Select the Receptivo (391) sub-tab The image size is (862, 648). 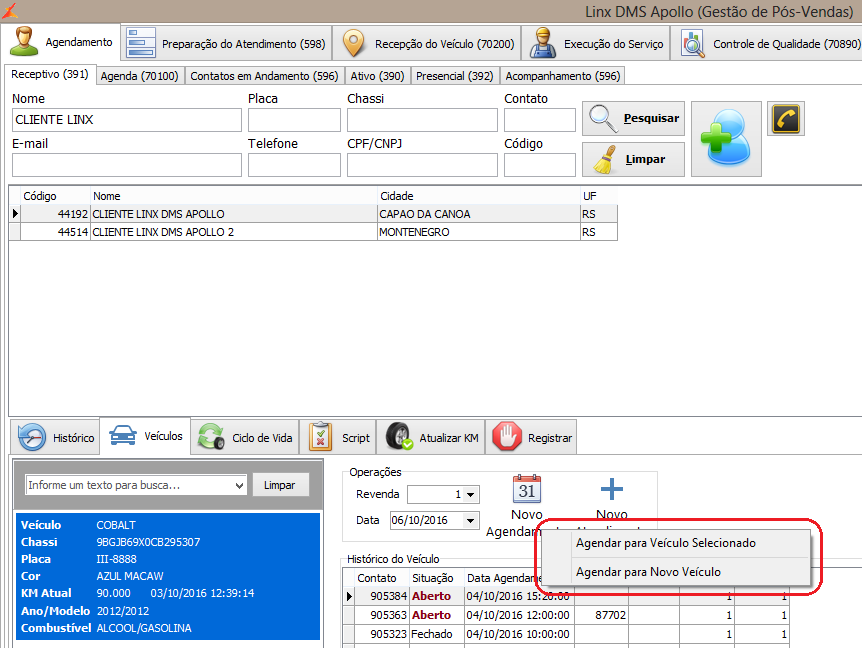coord(49,74)
